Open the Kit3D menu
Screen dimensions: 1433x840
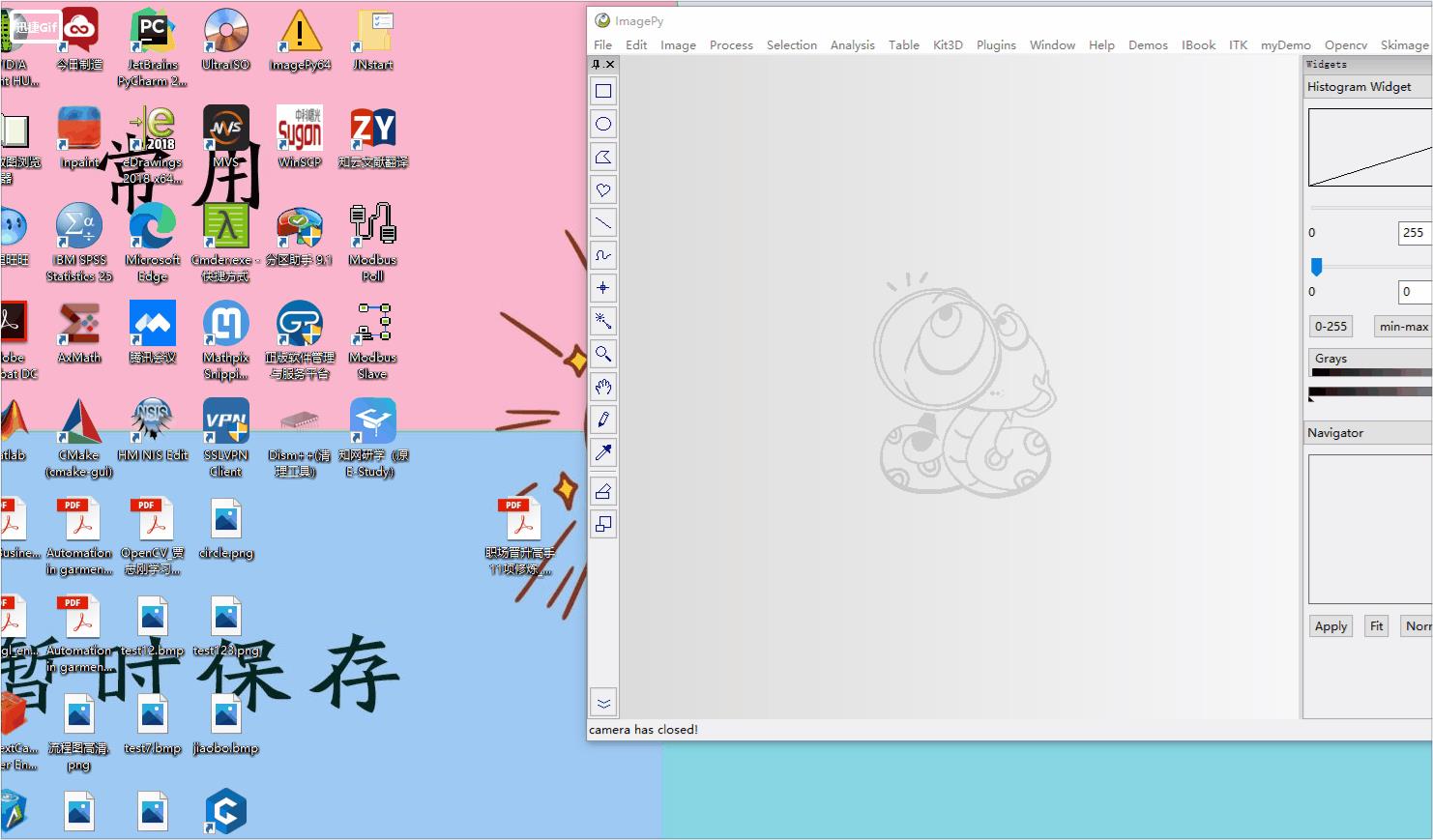click(x=948, y=44)
